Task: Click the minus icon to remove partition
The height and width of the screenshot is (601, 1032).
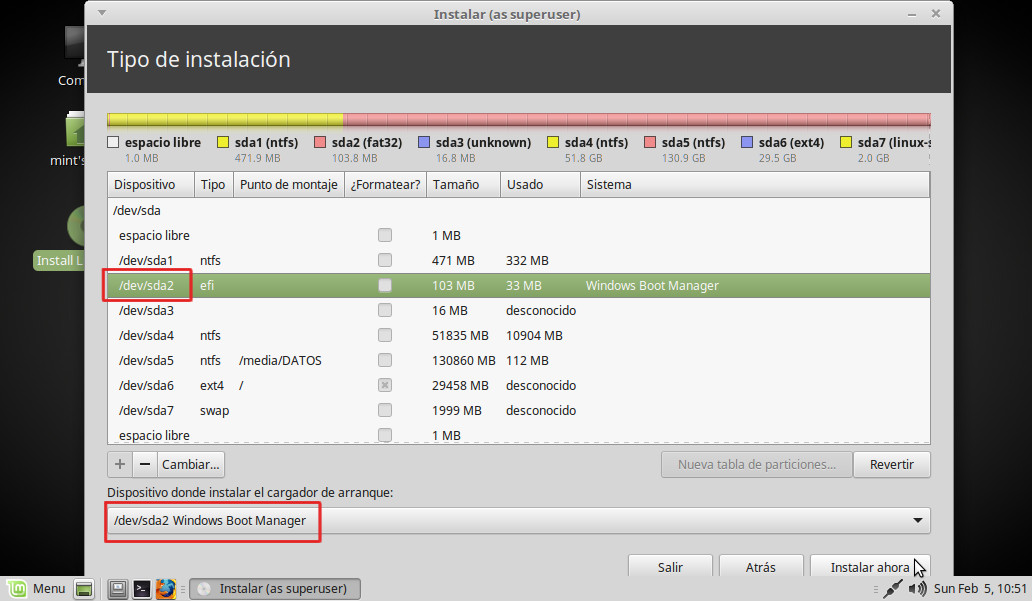Action: pos(145,465)
